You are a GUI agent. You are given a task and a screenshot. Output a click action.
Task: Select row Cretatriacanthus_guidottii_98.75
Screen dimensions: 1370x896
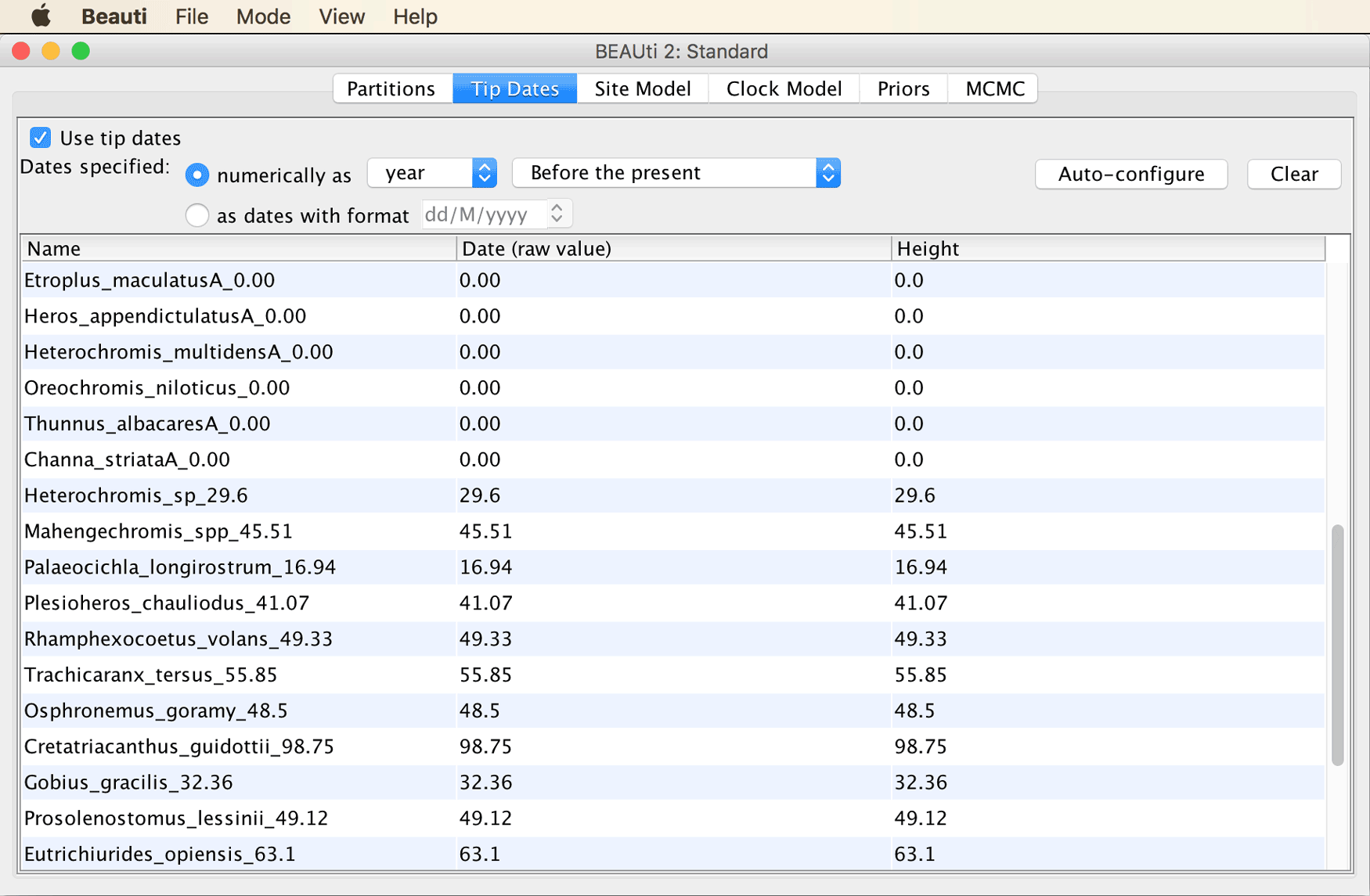673,747
